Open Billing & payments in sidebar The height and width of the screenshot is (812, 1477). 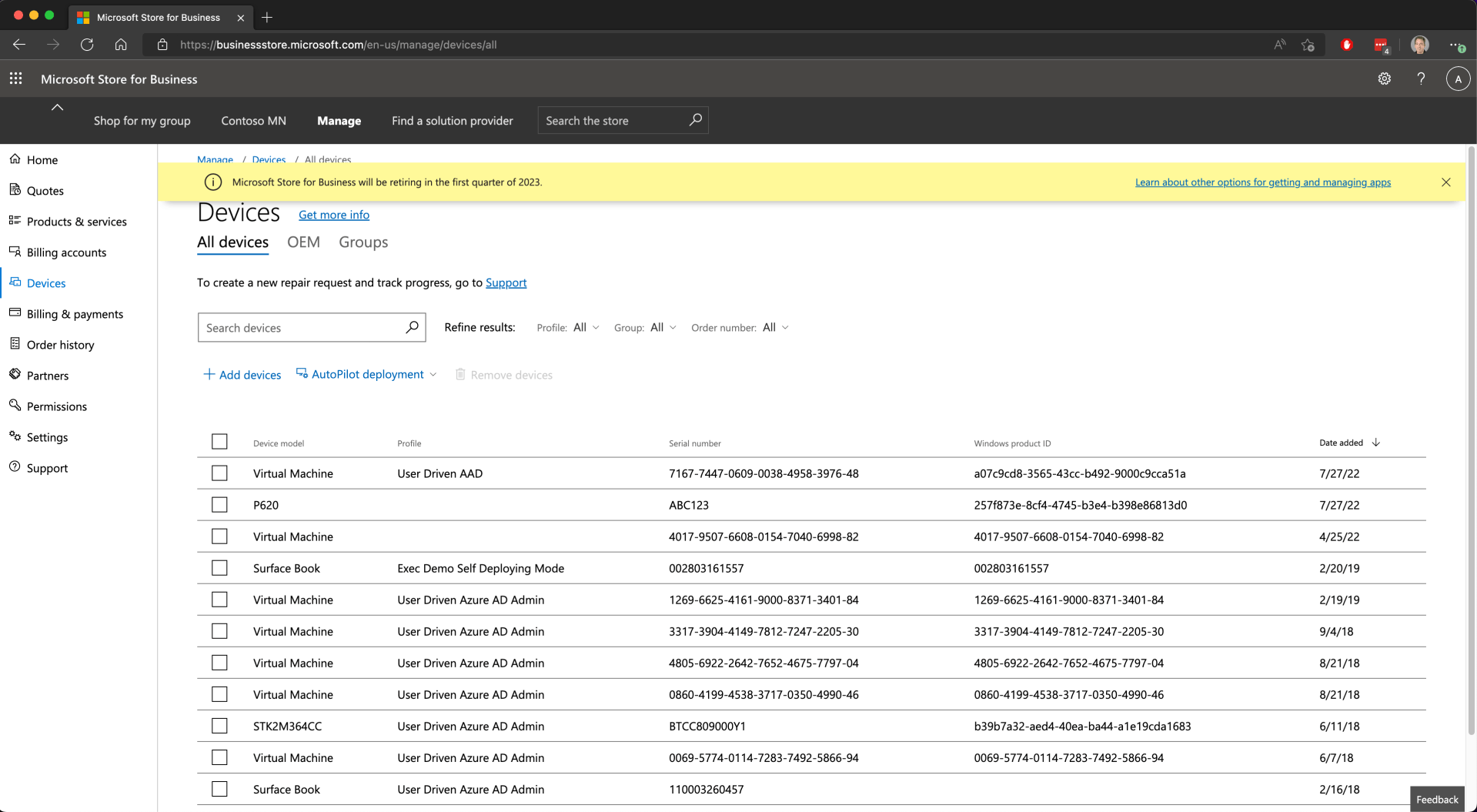coord(75,314)
